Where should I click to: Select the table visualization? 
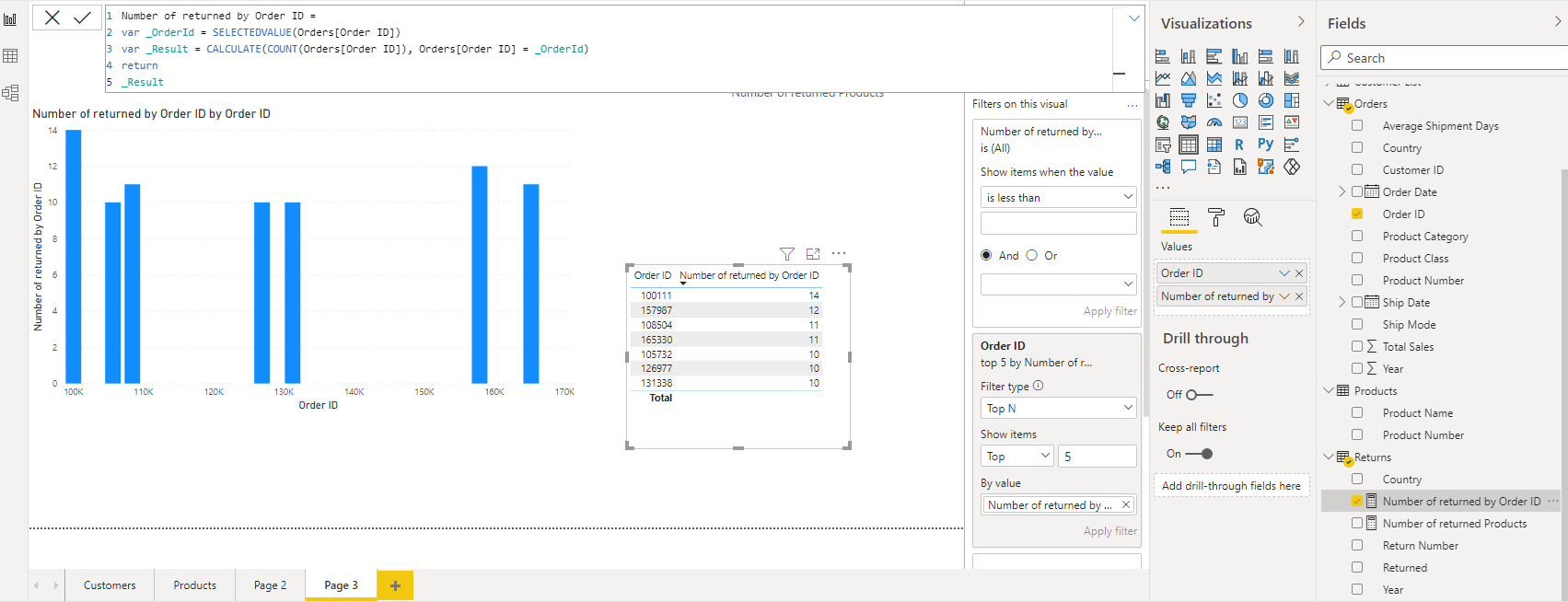(x=1189, y=145)
